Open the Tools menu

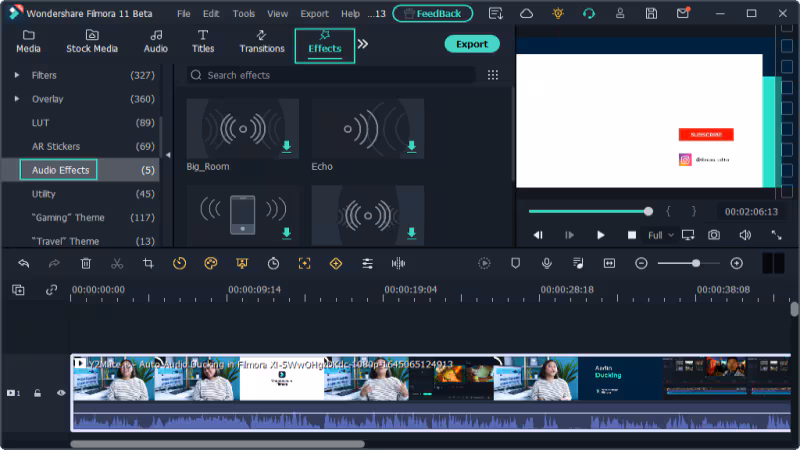[244, 14]
